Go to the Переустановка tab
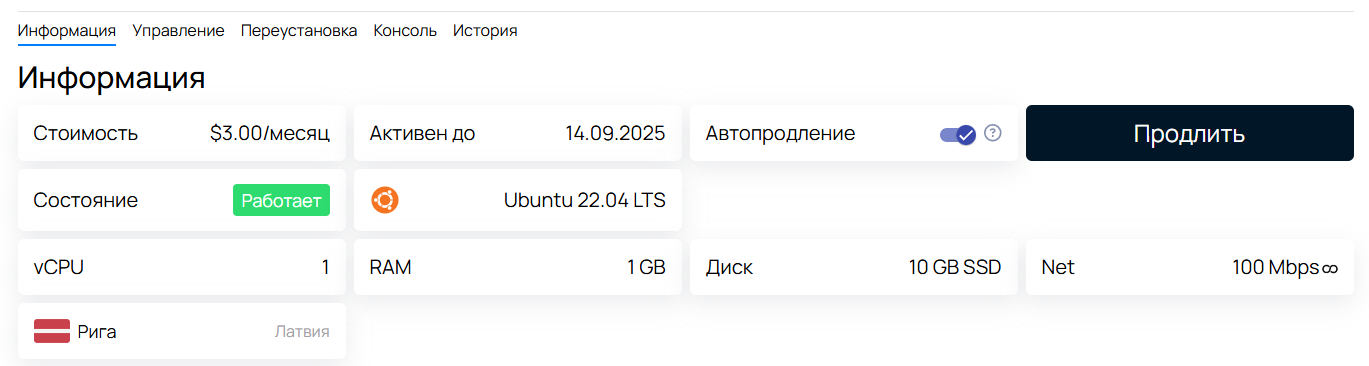1369x366 pixels. pos(299,30)
